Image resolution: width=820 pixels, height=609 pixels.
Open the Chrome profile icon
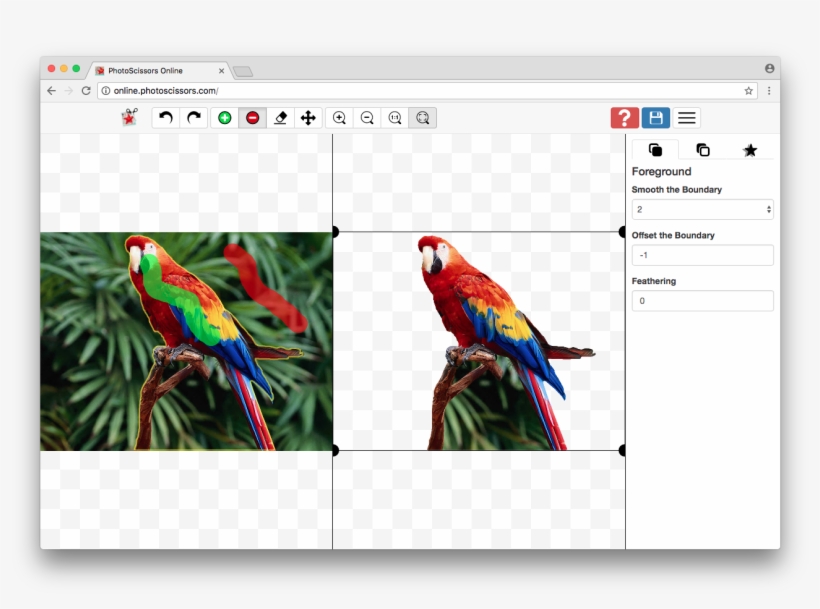pyautogui.click(x=769, y=68)
